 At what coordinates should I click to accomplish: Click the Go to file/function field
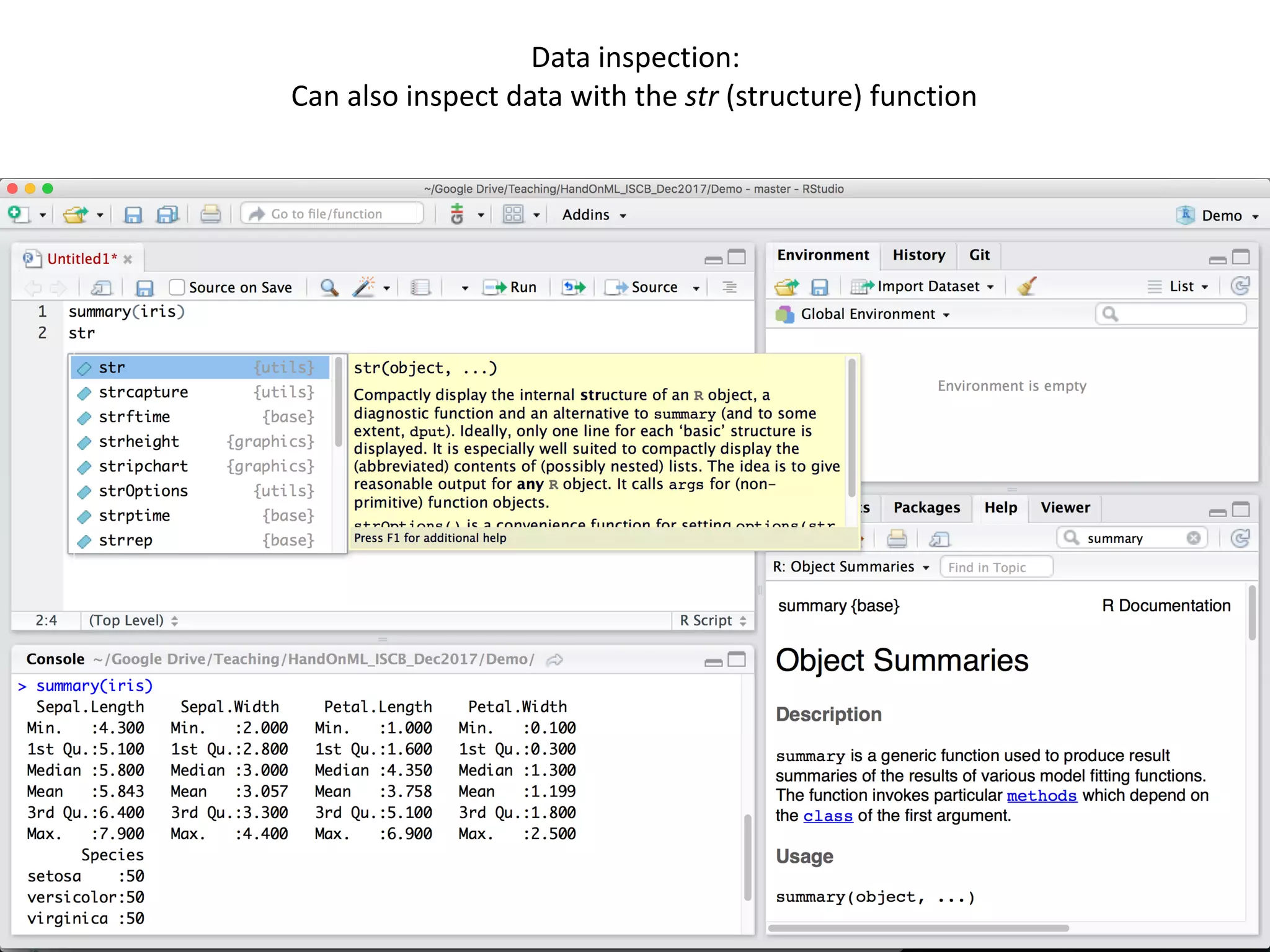point(332,214)
